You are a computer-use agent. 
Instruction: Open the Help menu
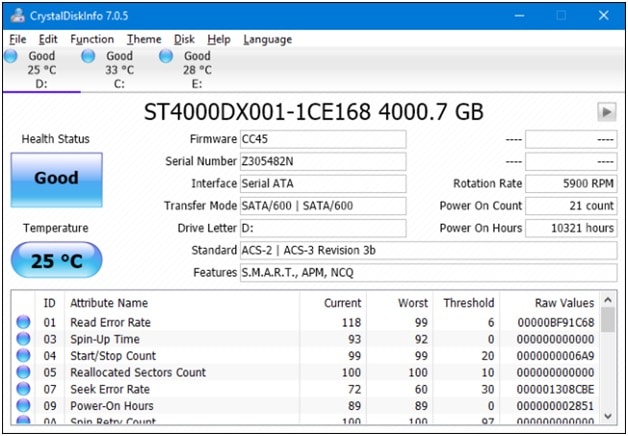(219, 39)
